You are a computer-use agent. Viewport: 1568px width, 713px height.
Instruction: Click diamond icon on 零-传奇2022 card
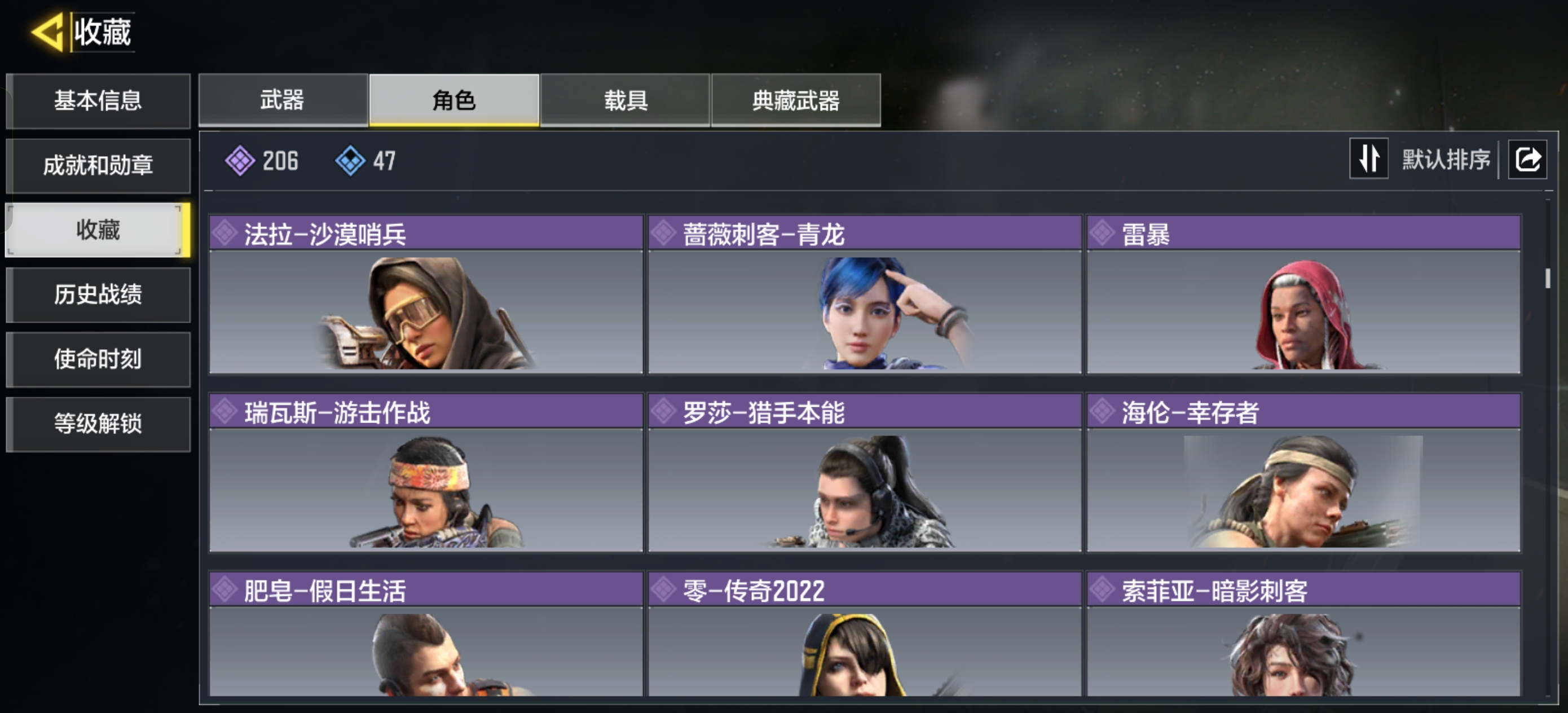pyautogui.click(x=663, y=589)
